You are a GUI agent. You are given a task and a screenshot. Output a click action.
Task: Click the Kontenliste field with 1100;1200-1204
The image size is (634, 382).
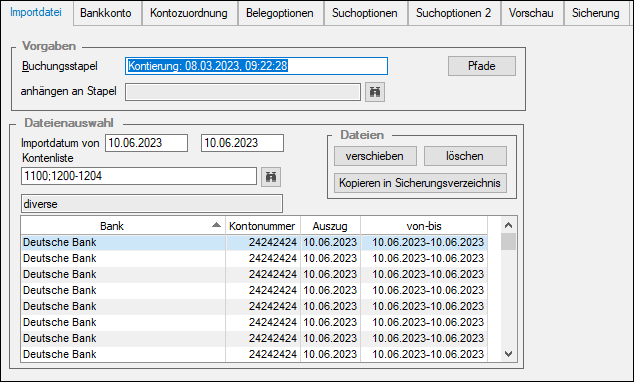click(139, 176)
